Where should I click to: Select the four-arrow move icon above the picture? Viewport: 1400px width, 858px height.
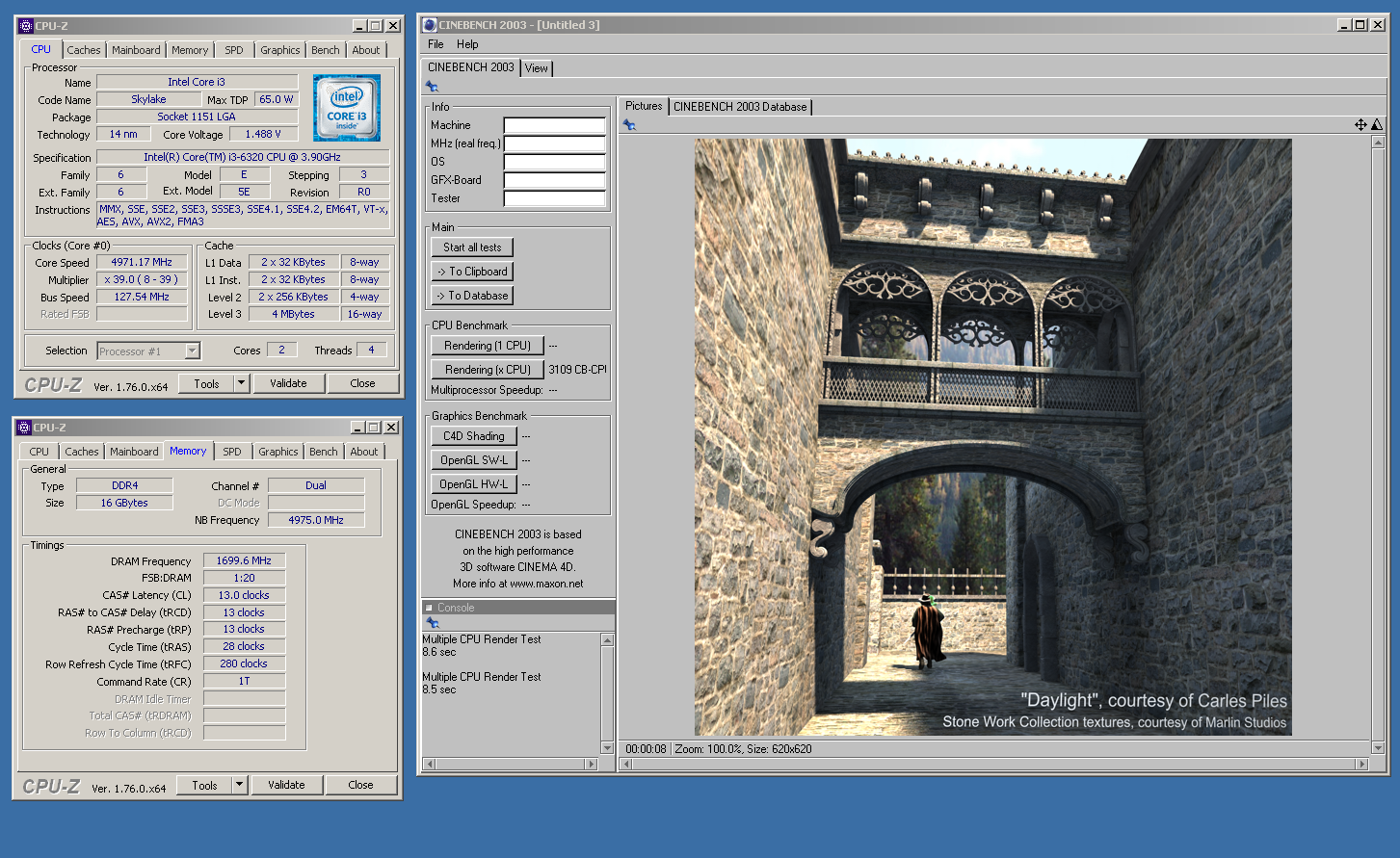click(x=1360, y=124)
